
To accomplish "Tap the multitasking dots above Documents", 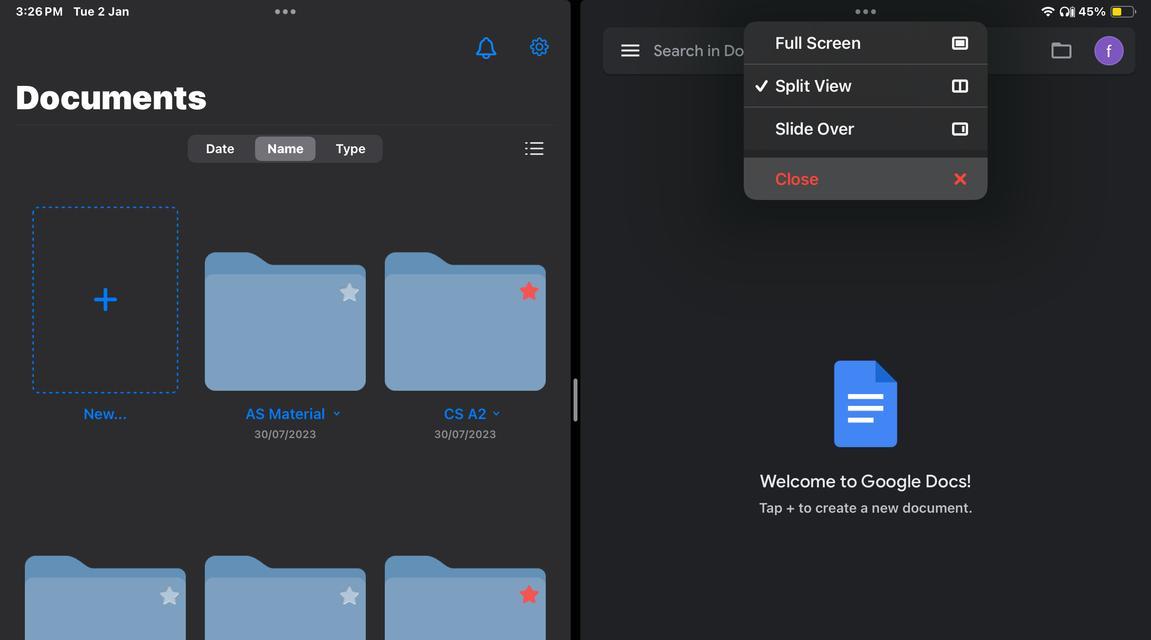I will [285, 12].
